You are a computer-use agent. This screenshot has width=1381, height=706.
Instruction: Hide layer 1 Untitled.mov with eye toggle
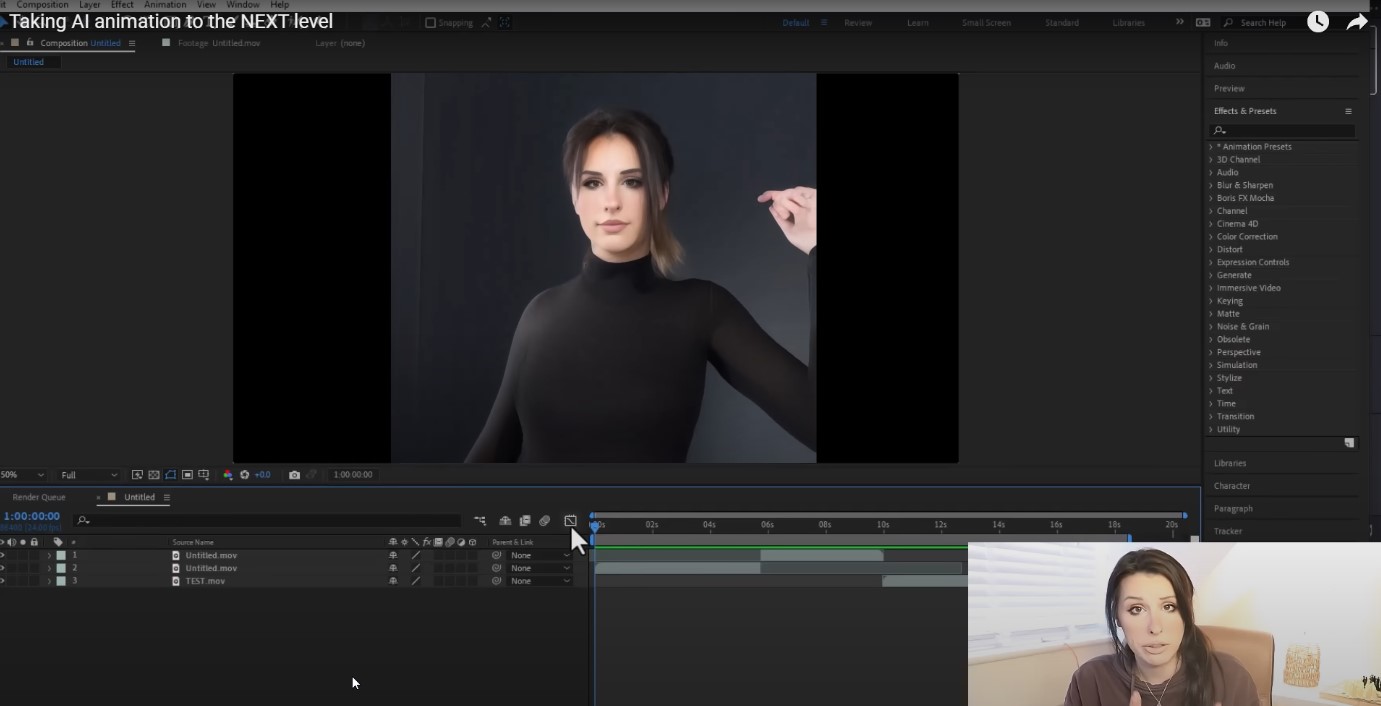pos(3,555)
